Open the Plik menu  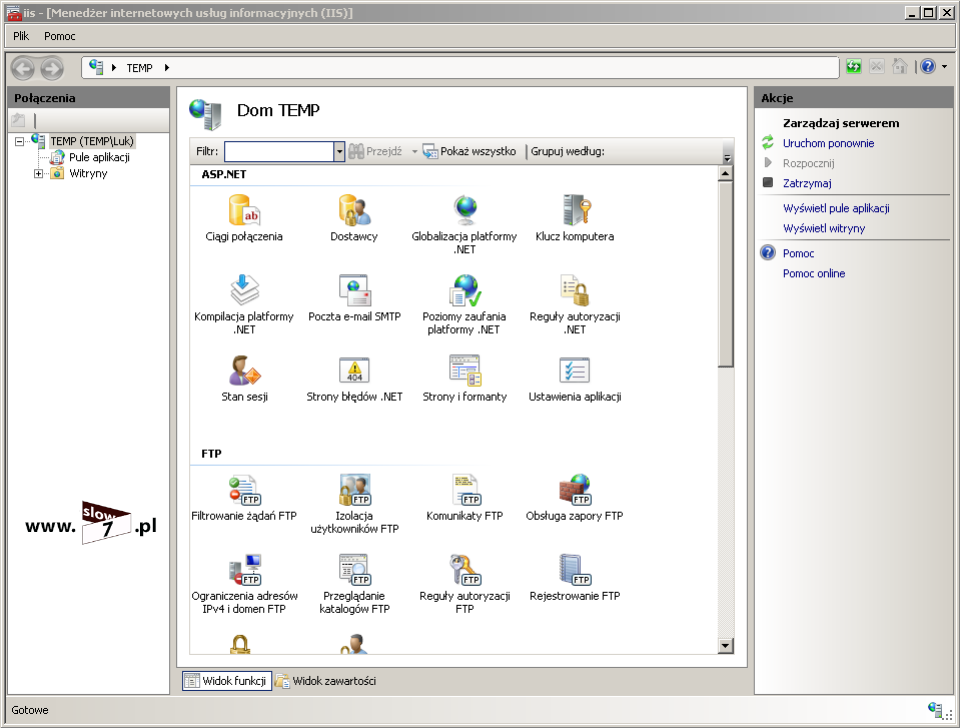(x=21, y=36)
